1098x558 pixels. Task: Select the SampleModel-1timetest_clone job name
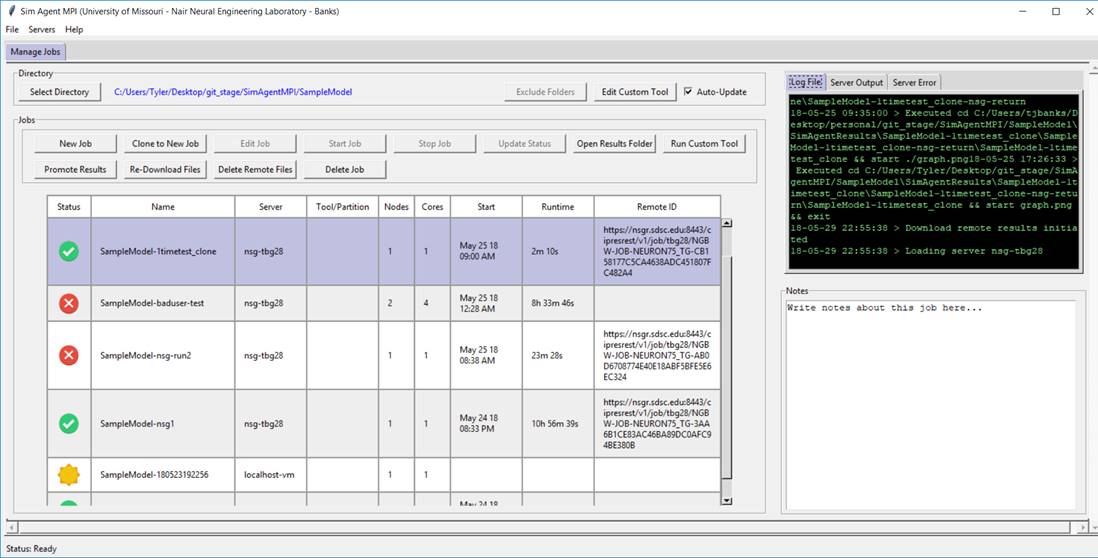158,251
